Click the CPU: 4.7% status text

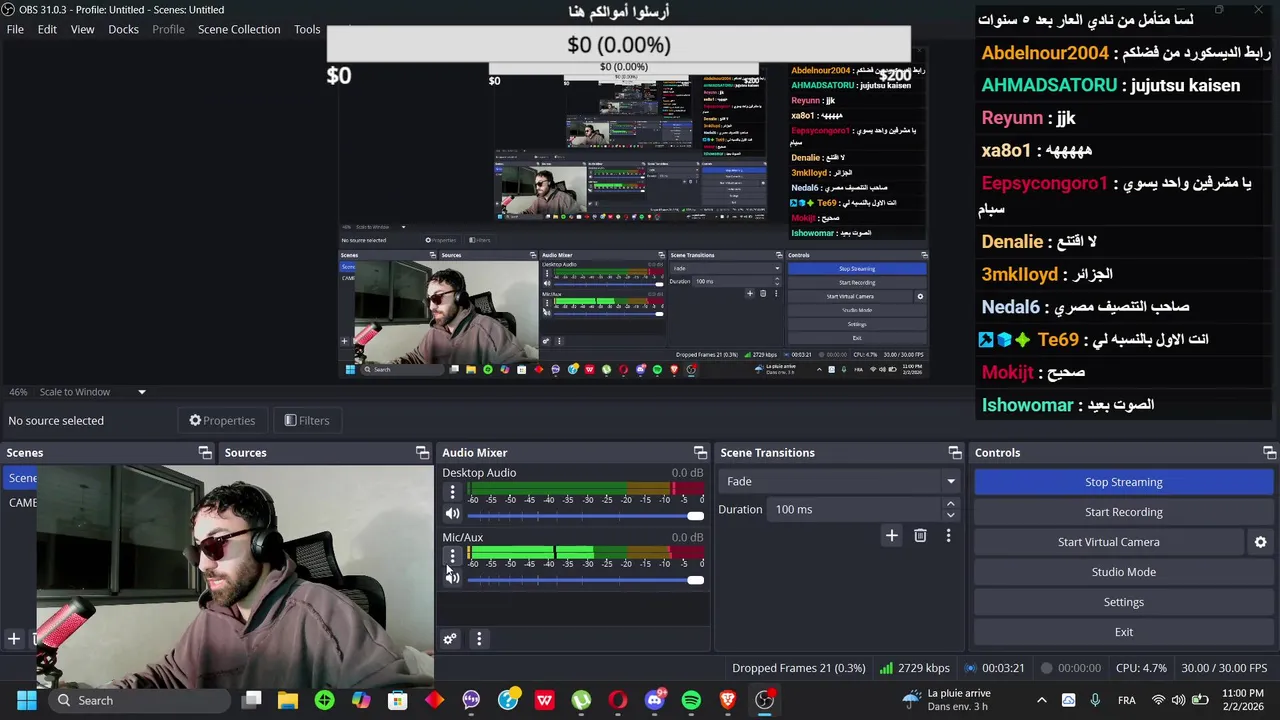tap(1141, 668)
